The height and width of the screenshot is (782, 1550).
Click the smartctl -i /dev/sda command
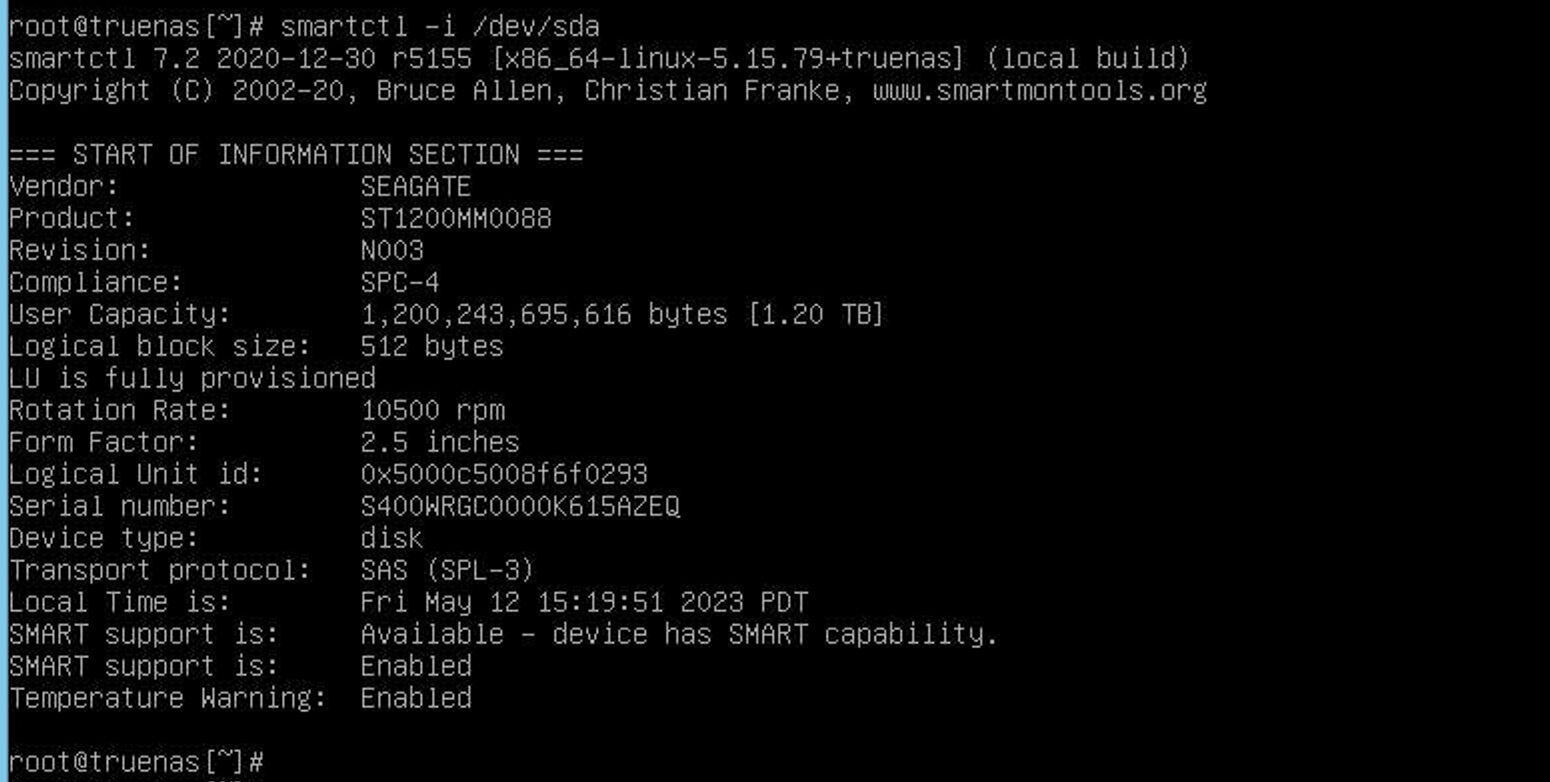[440, 26]
